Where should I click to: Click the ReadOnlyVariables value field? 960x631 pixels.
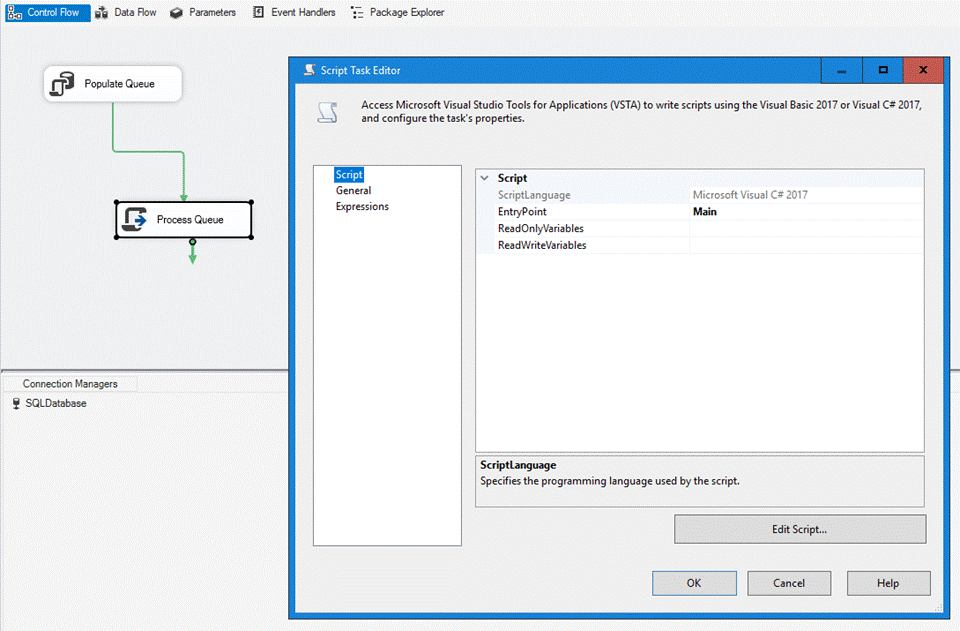(x=806, y=229)
